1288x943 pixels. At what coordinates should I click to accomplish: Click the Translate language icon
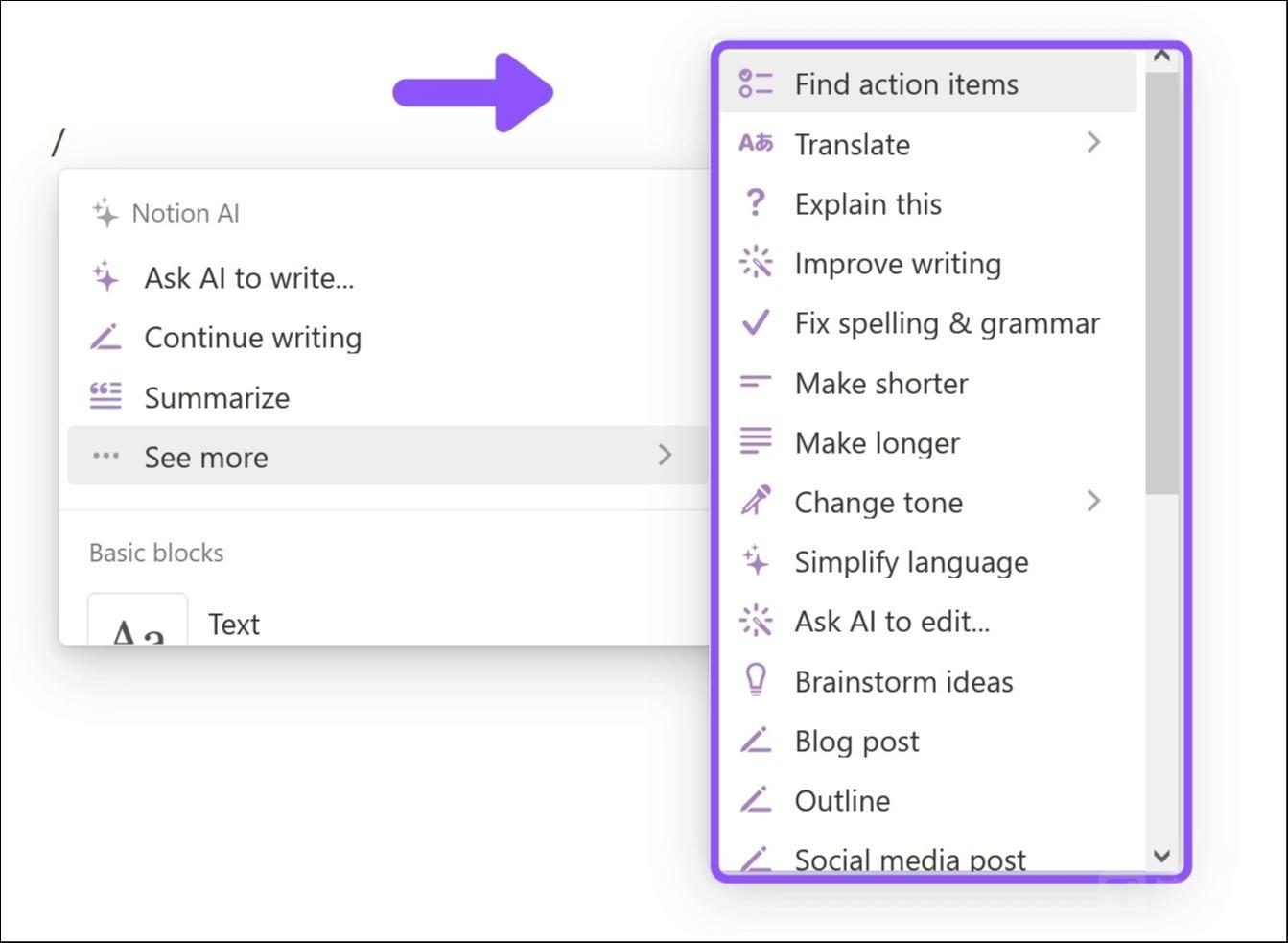coord(756,144)
